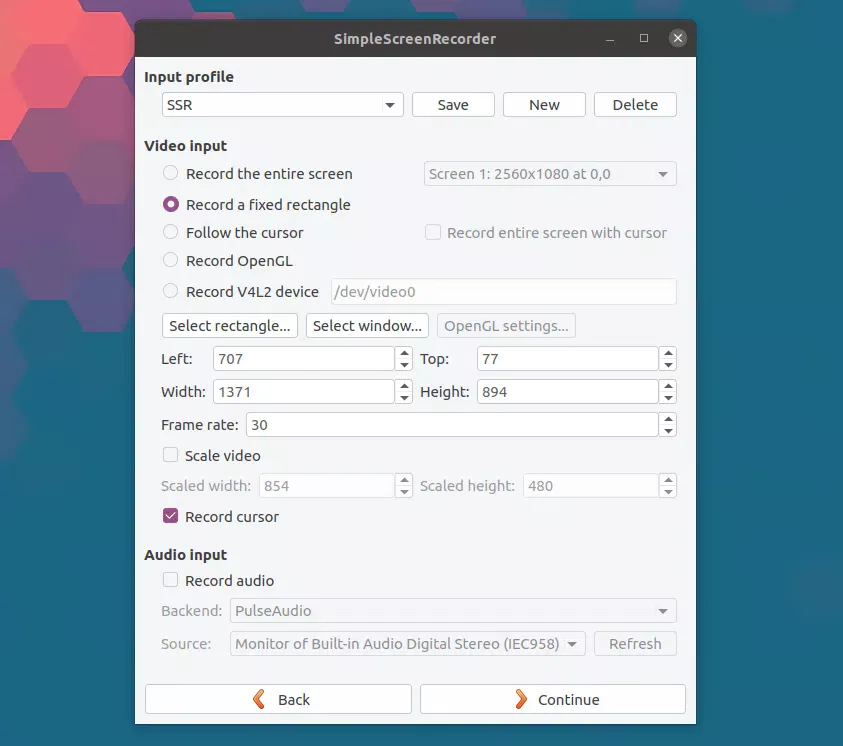Increase the Top value with up arrow
Image resolution: width=843 pixels, height=746 pixels.
pos(668,353)
